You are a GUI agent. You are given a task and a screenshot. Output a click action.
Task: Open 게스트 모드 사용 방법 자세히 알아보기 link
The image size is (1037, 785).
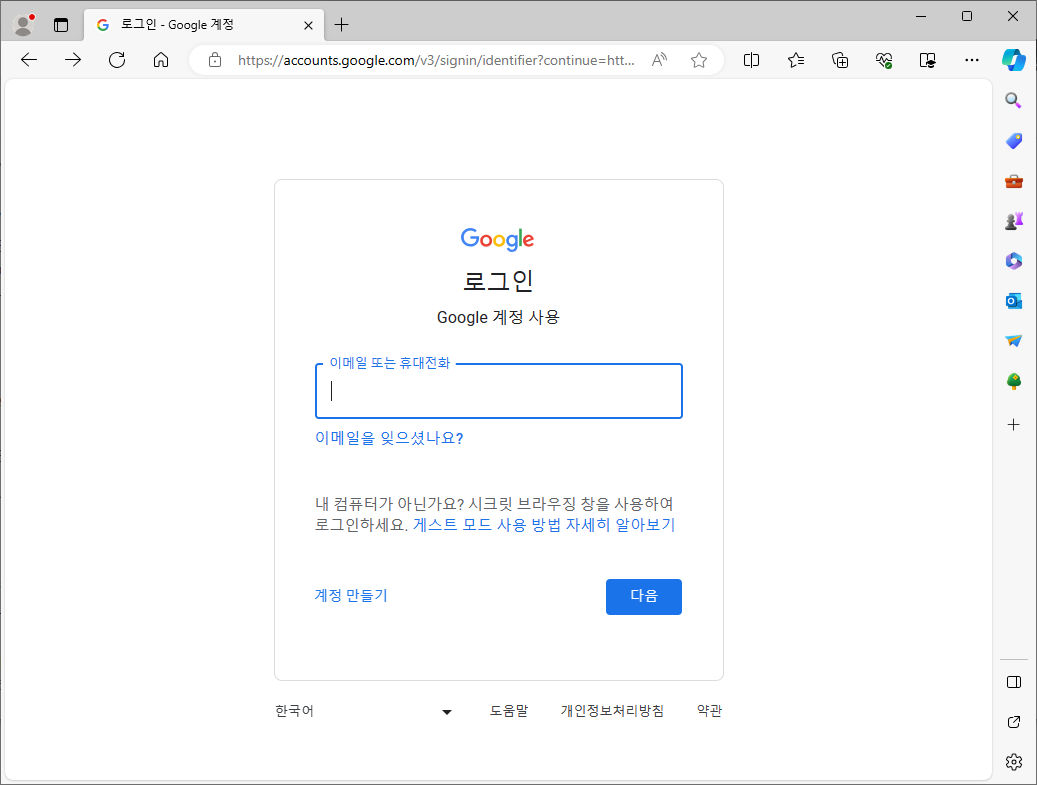click(544, 525)
